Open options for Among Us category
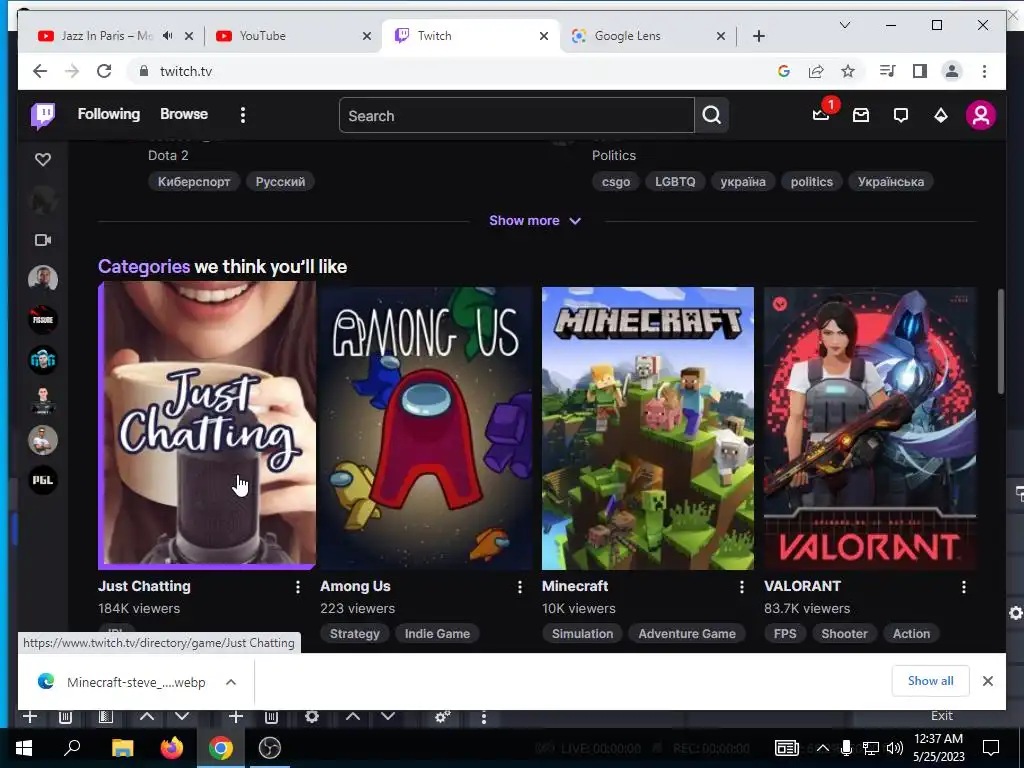Viewport: 1024px width, 768px height. click(x=520, y=587)
